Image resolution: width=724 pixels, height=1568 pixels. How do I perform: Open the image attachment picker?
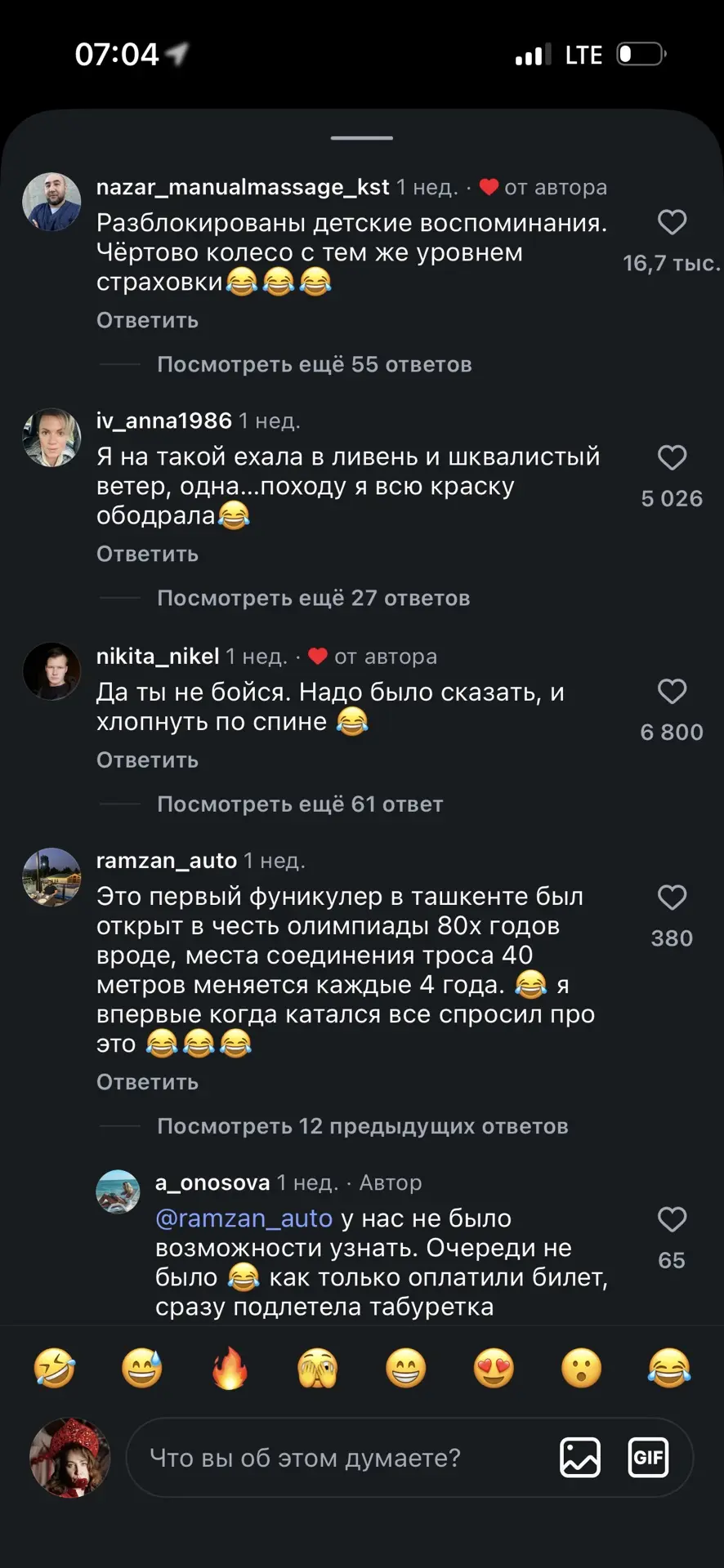pyautogui.click(x=580, y=1458)
